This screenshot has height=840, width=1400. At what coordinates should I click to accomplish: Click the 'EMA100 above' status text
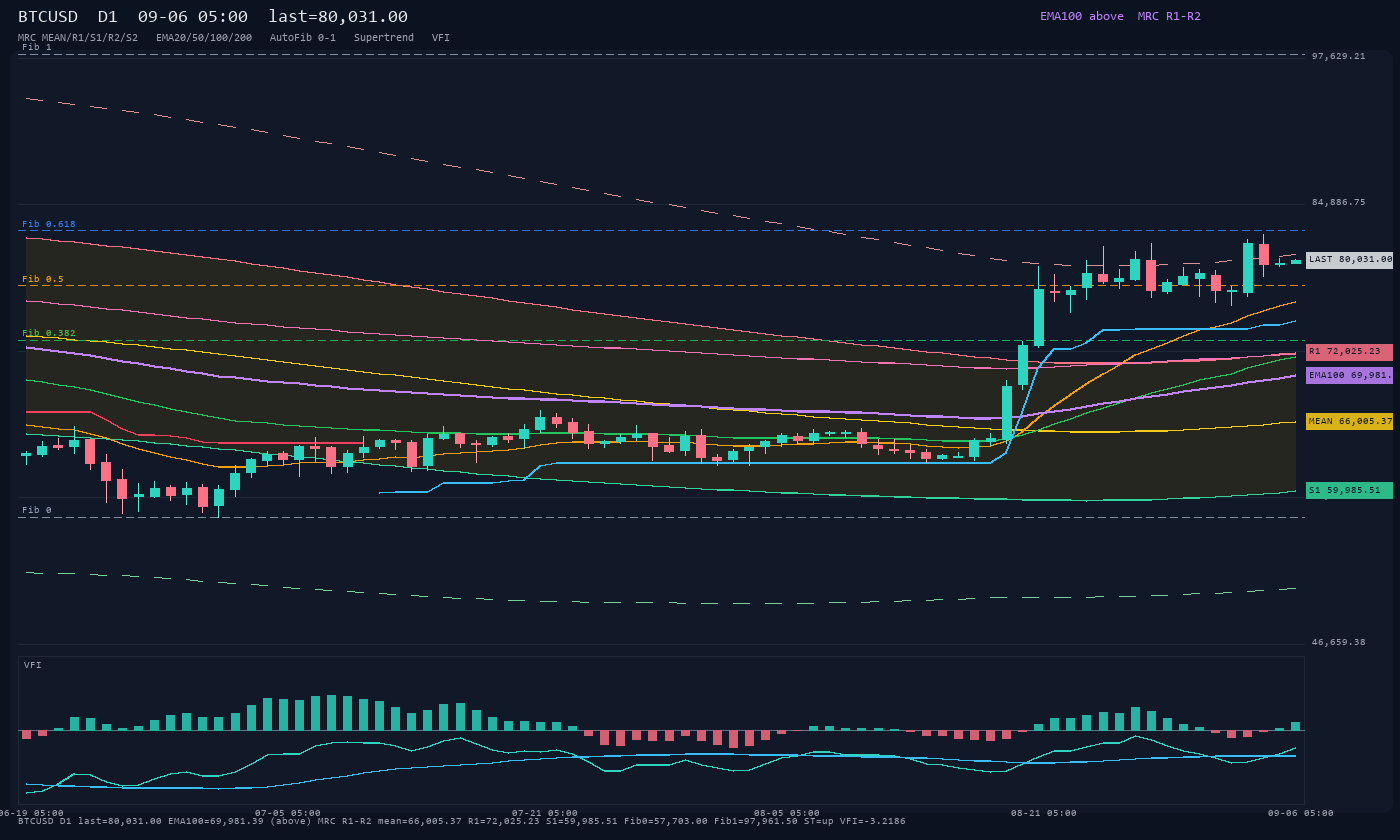coord(1081,16)
